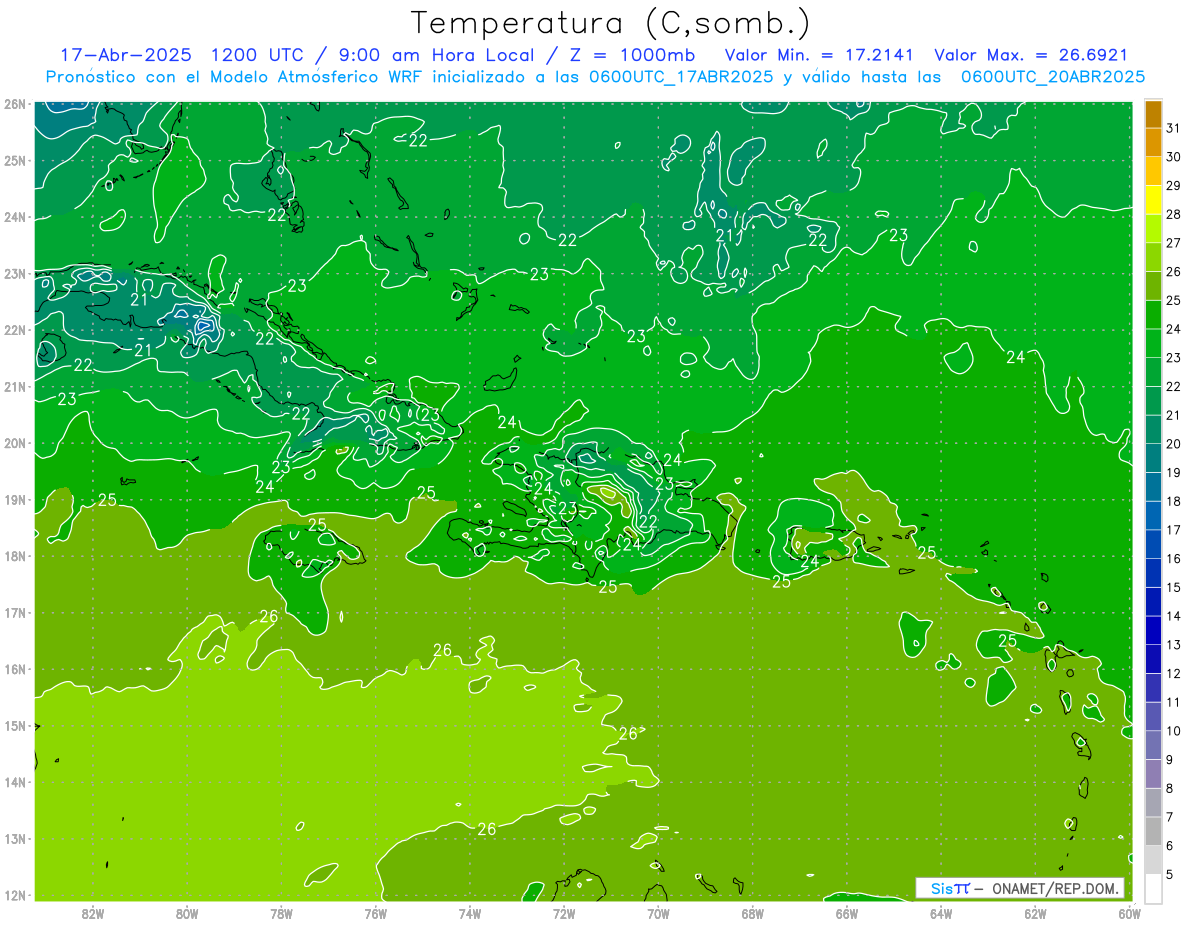Click the '70W' longitude label
The height and width of the screenshot is (927, 1200).
point(658,913)
